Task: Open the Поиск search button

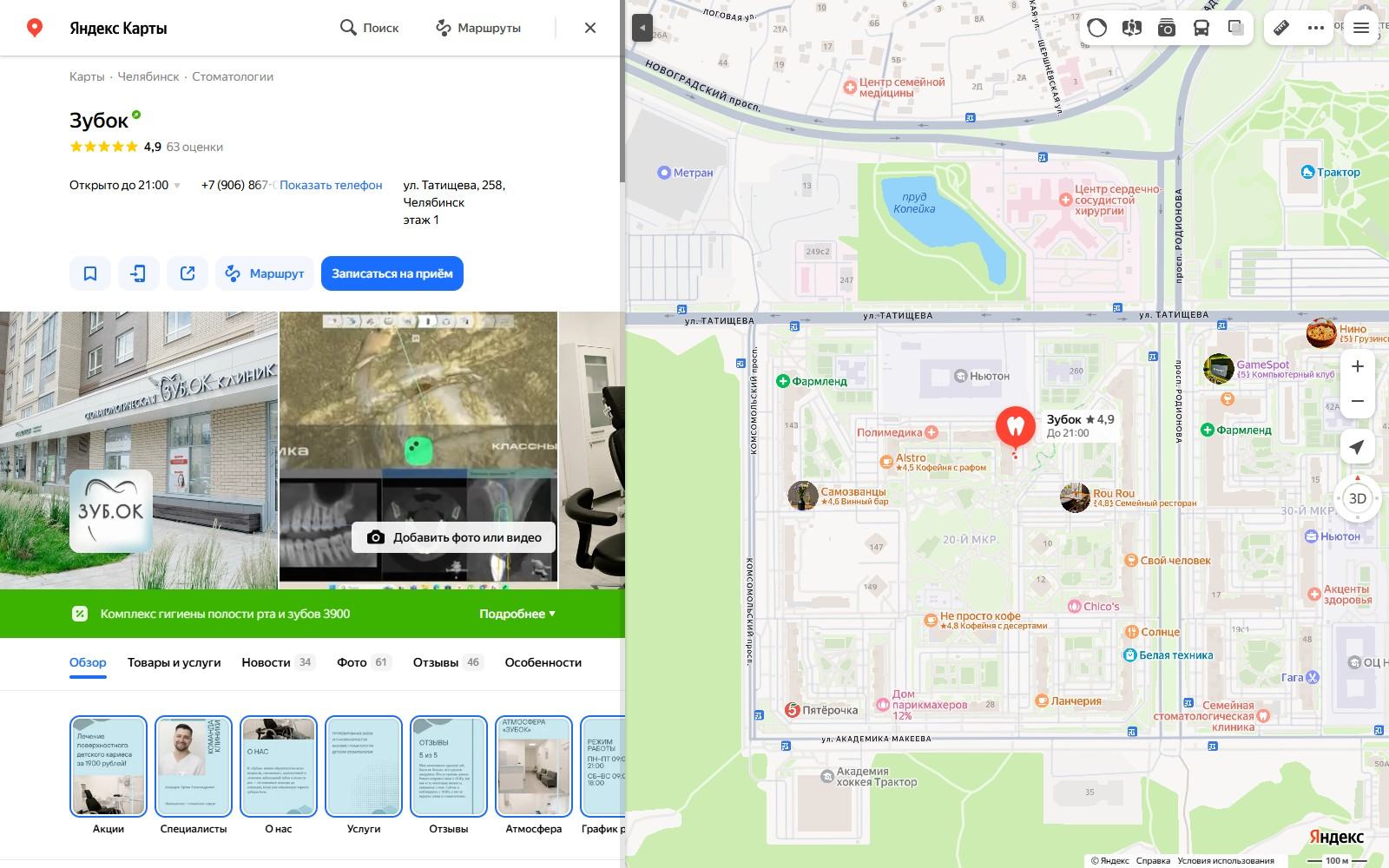Action: [369, 28]
